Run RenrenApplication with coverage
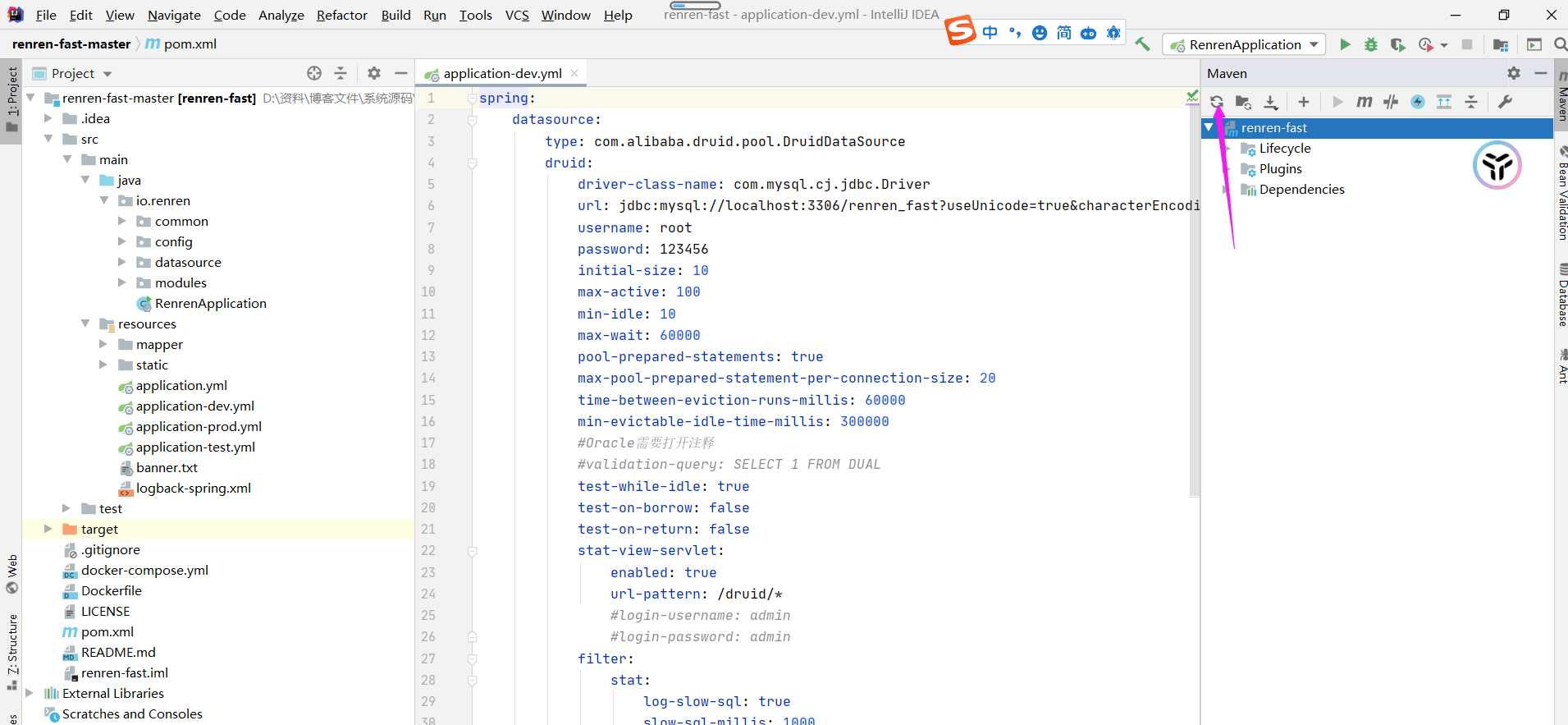This screenshot has height=725, width=1568. 1397,44
